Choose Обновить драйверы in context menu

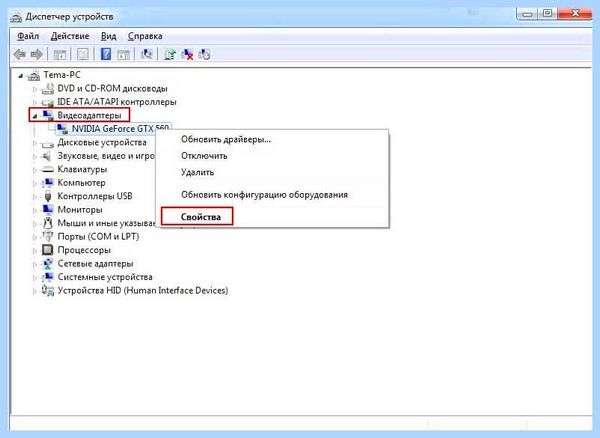tap(226, 139)
